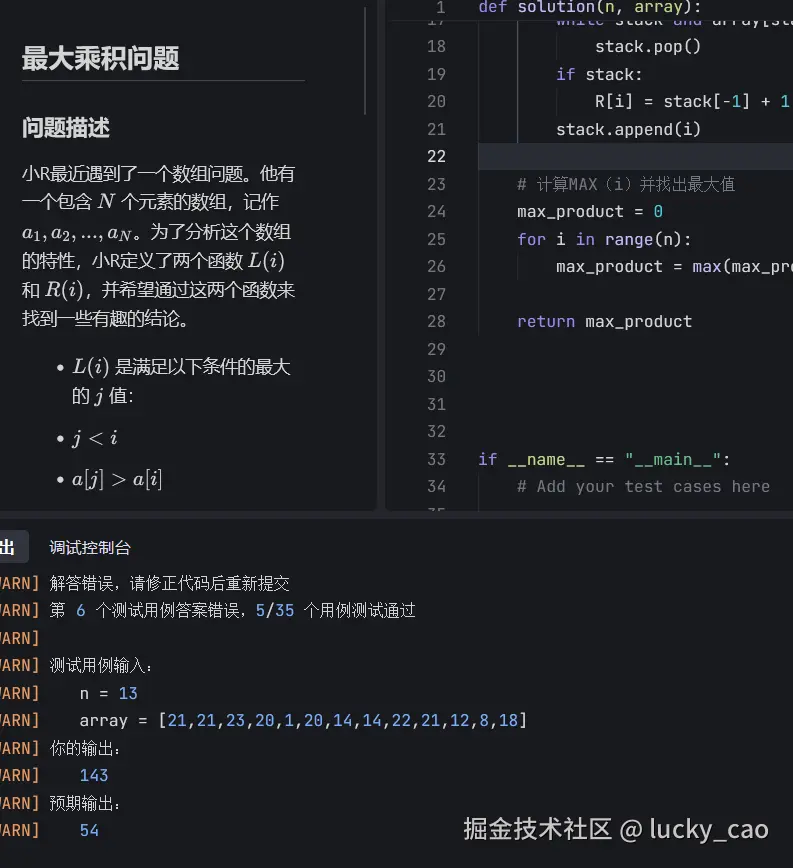Click the 'stack.pop()' code on line 18

(x=647, y=46)
